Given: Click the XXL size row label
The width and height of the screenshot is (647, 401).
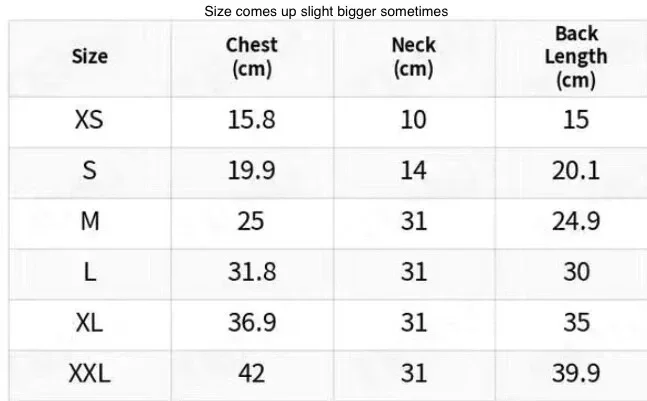Looking at the screenshot, I should coord(90,374).
